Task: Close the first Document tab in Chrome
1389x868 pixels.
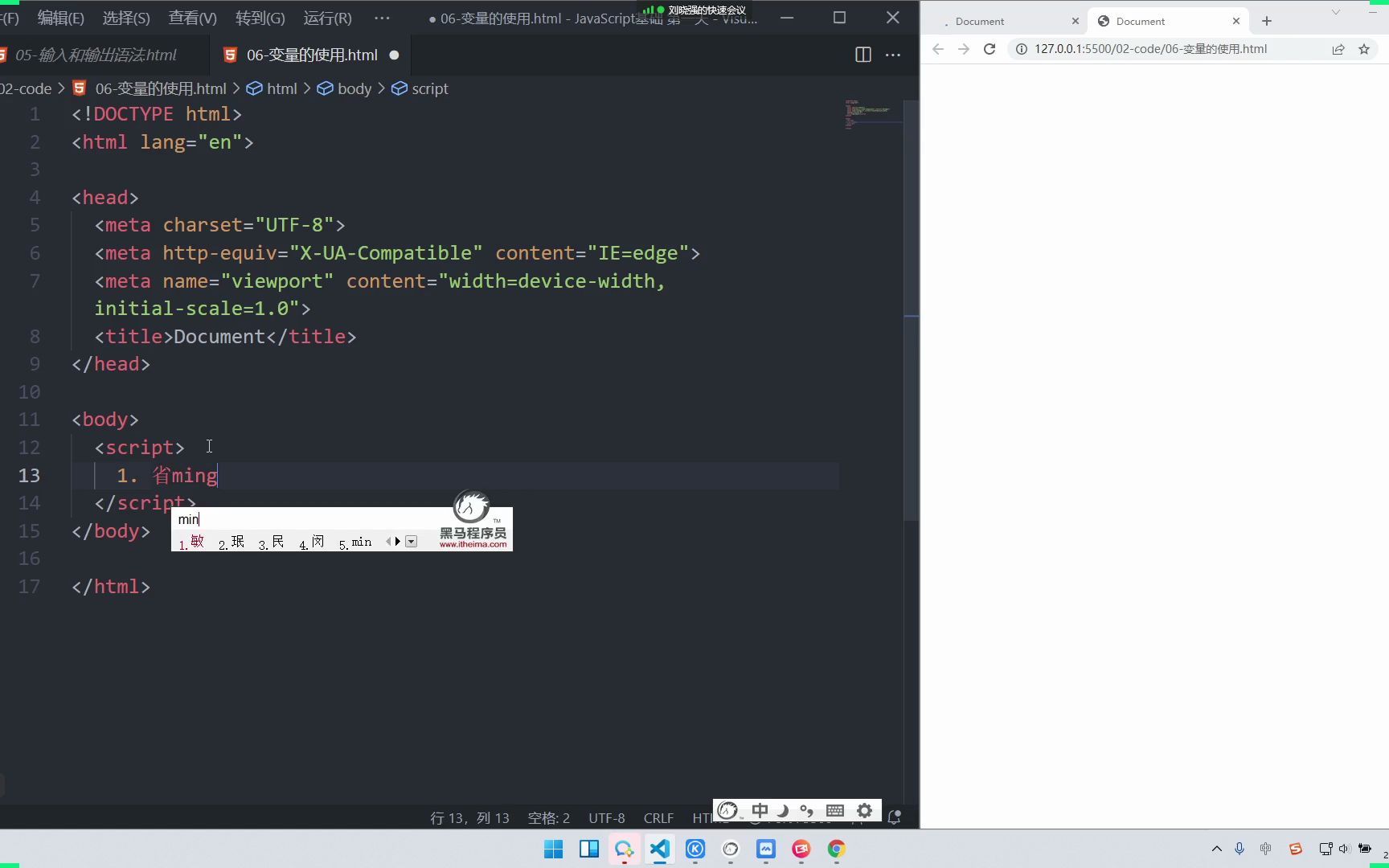Action: click(x=1076, y=22)
